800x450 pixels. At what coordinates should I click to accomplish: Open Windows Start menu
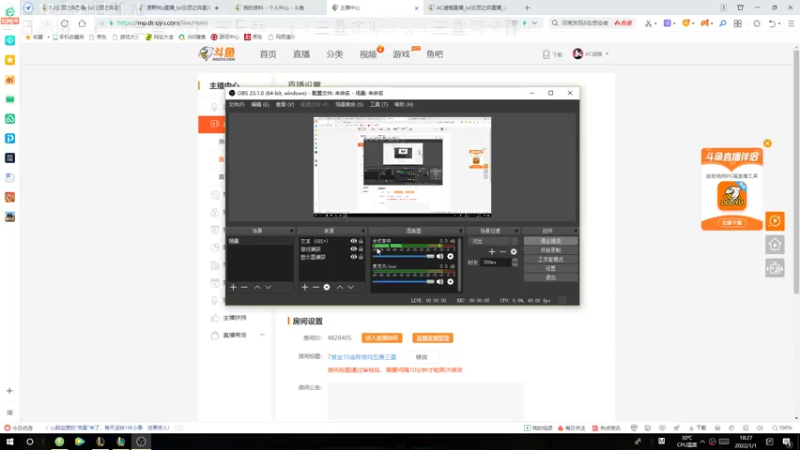pos(10,442)
